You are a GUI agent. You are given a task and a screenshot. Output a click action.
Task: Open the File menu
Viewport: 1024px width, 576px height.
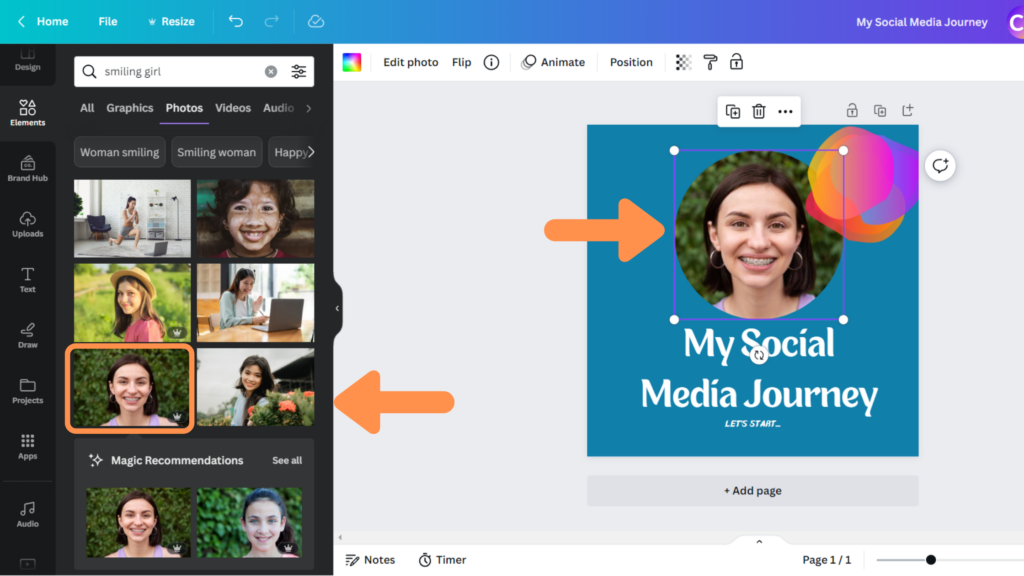tap(108, 22)
